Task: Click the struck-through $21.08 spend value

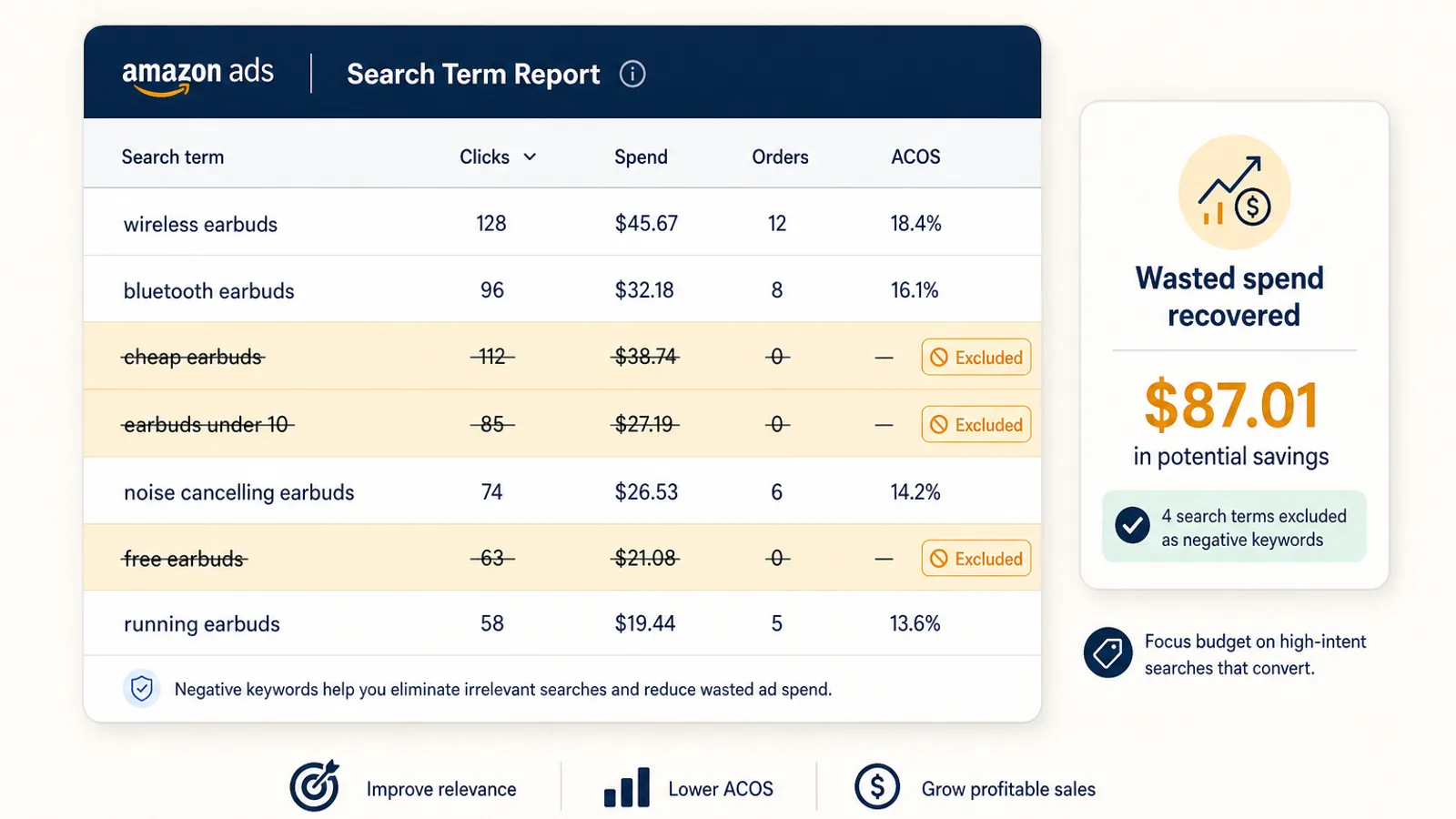Action: point(645,558)
